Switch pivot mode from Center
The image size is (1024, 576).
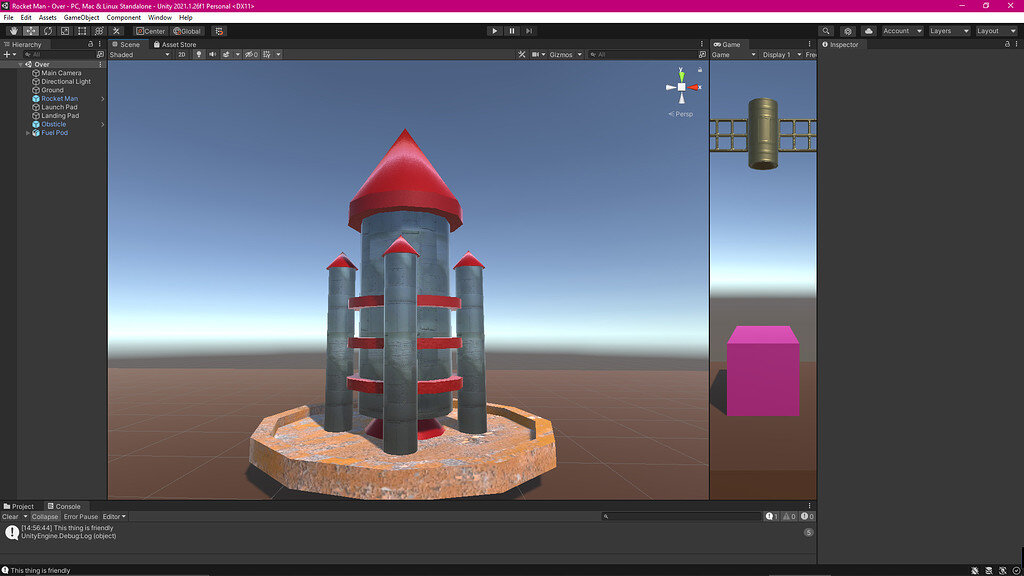pyautogui.click(x=150, y=31)
